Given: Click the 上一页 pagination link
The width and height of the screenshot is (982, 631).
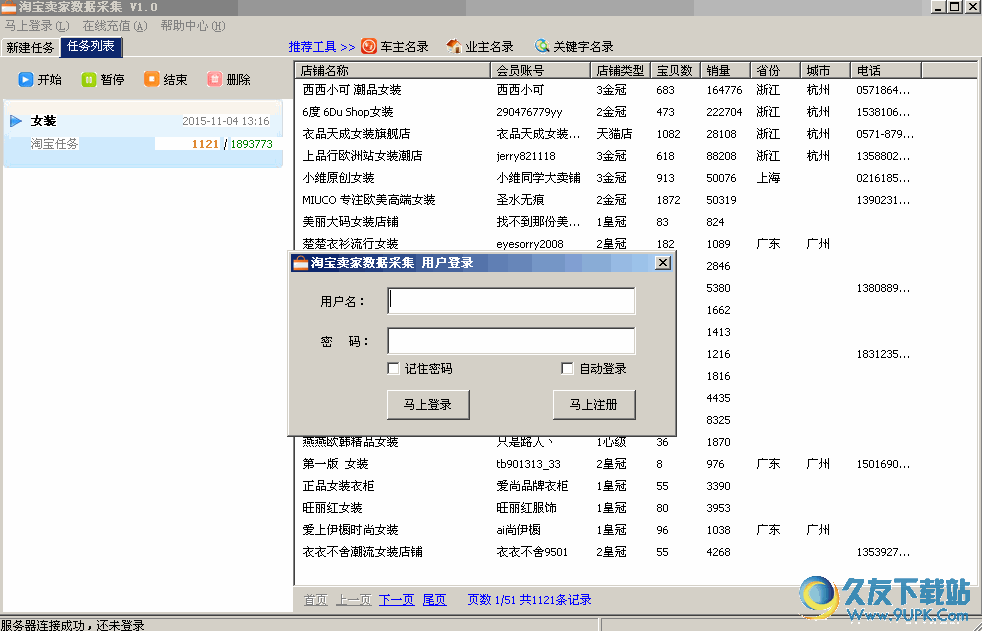Looking at the screenshot, I should 354,600.
